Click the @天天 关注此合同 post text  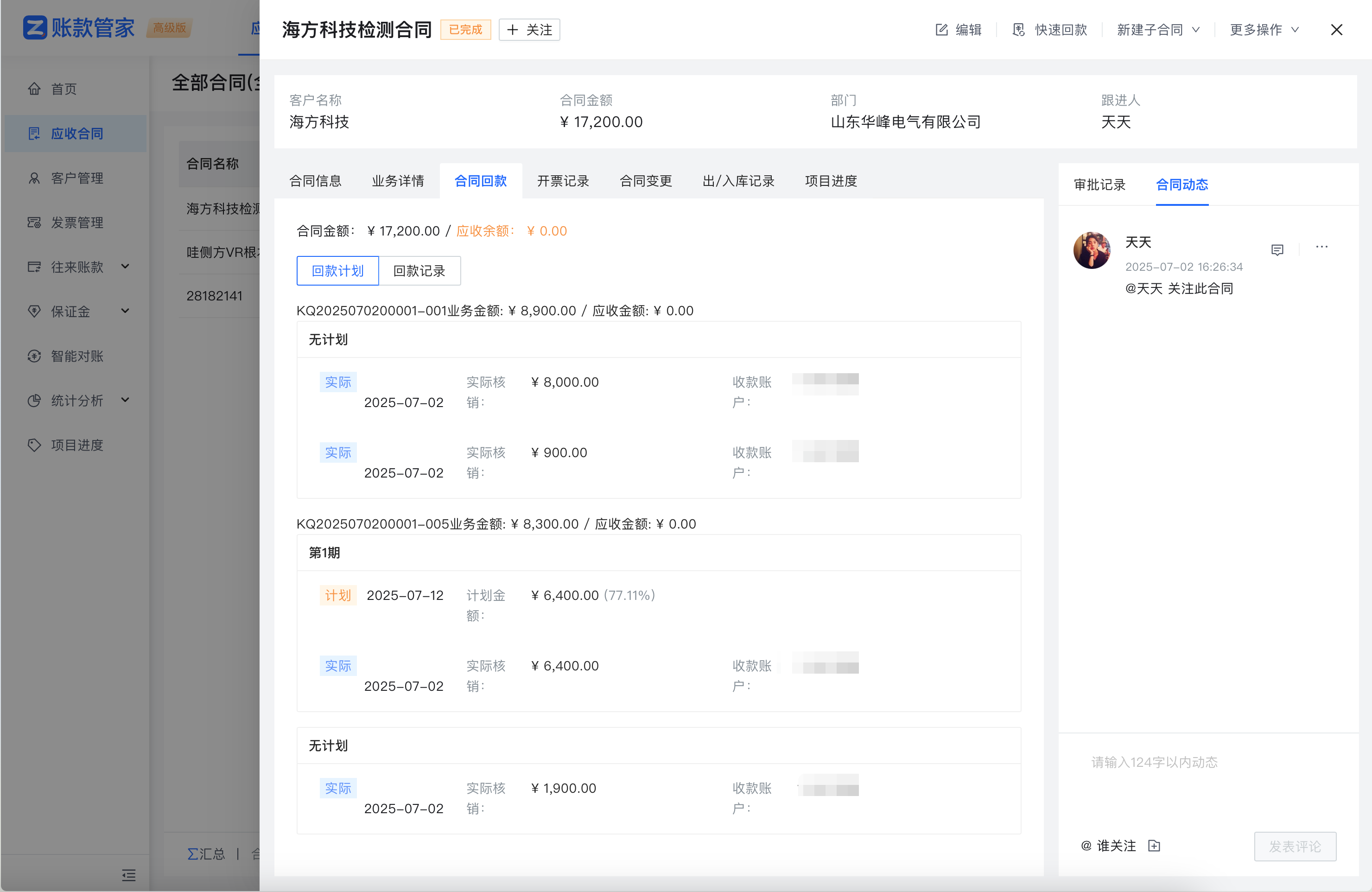[x=1179, y=288]
